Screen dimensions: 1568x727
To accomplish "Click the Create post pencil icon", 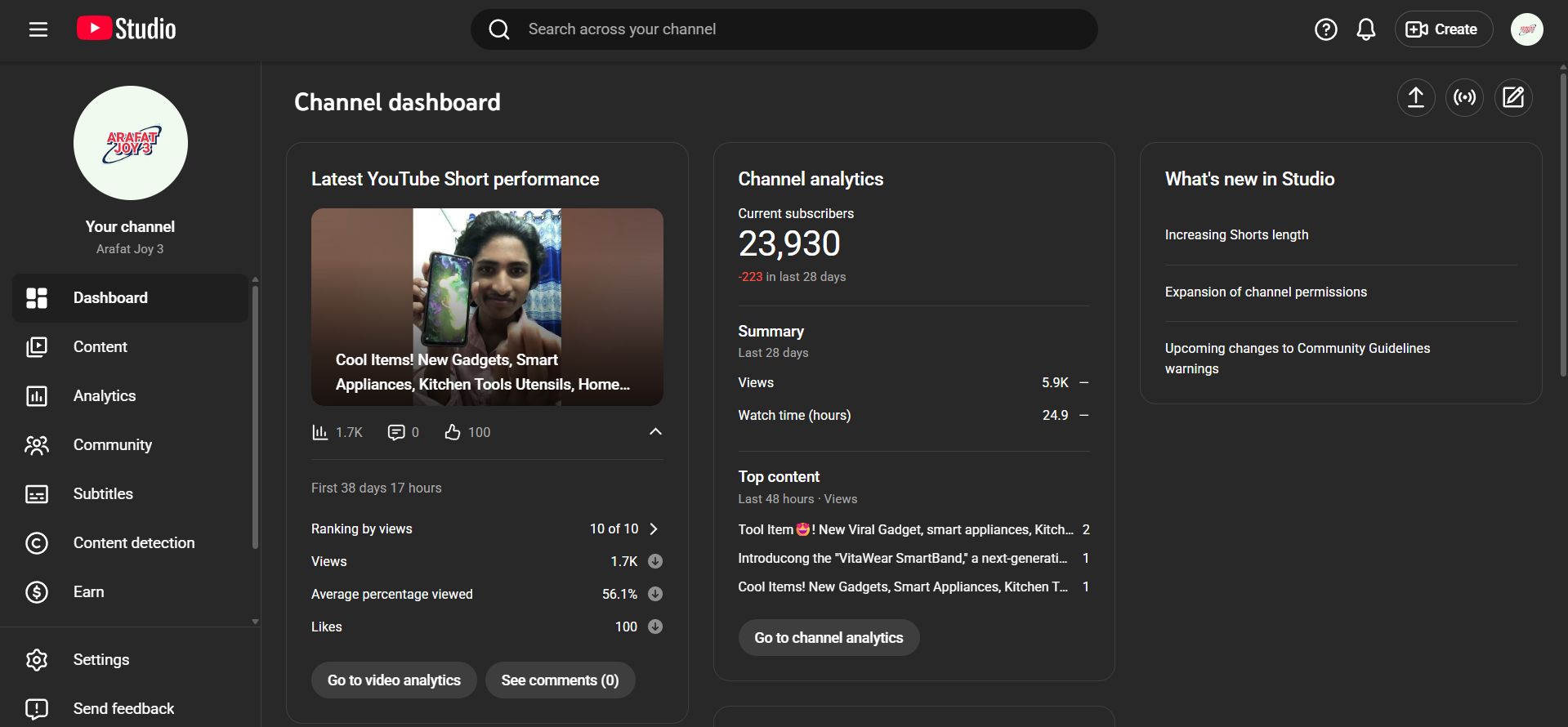I will [1512, 98].
